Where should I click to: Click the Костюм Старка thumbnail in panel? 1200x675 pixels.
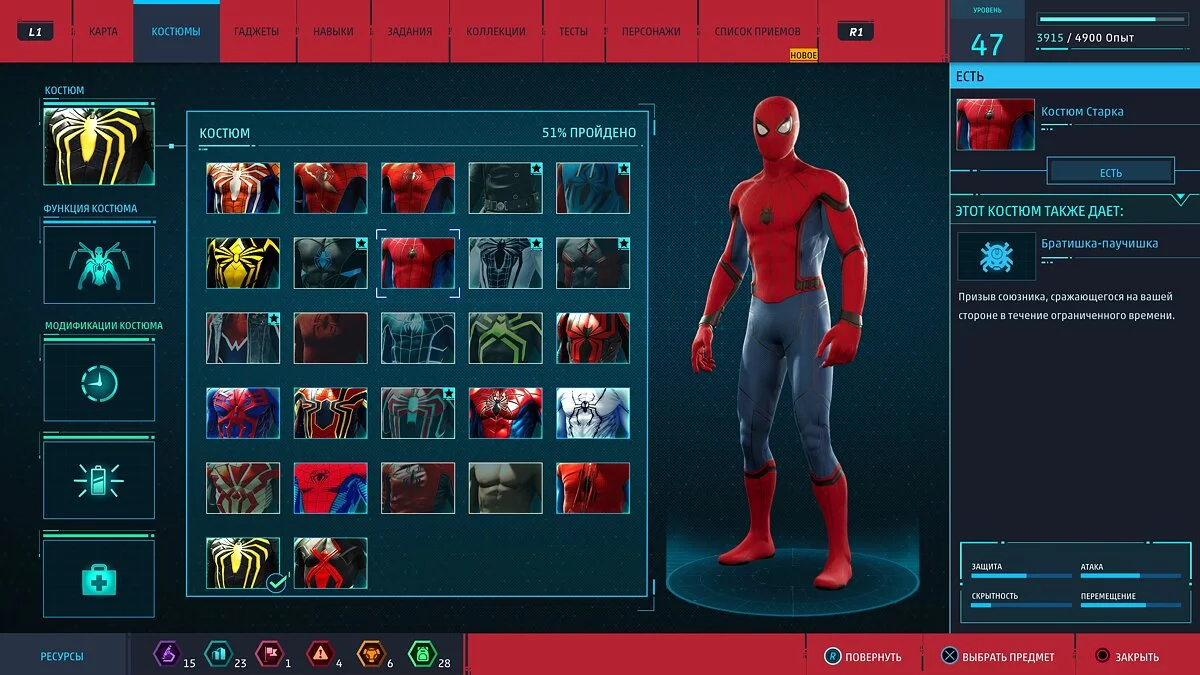click(x=996, y=124)
